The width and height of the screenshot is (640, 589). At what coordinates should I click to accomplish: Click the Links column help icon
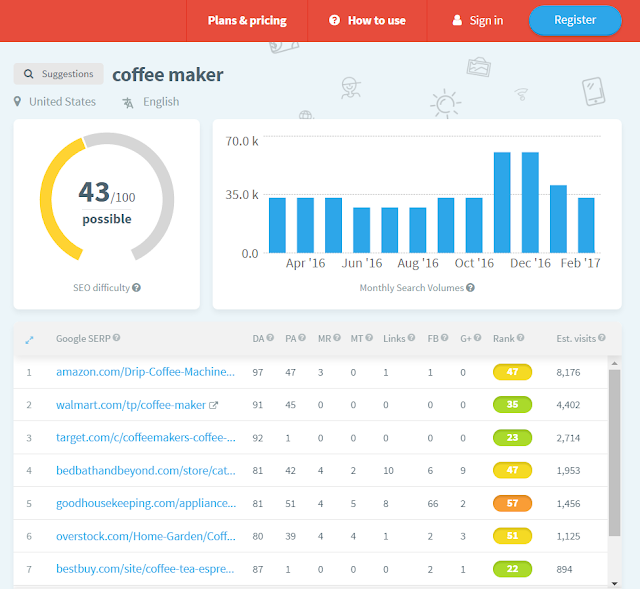coord(411,338)
